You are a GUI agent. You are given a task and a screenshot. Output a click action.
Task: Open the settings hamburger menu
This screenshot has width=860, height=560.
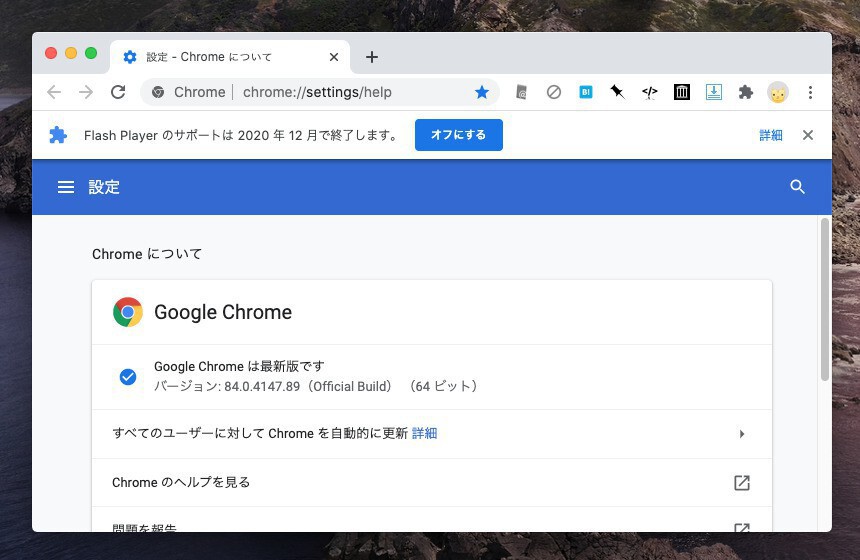click(66, 187)
